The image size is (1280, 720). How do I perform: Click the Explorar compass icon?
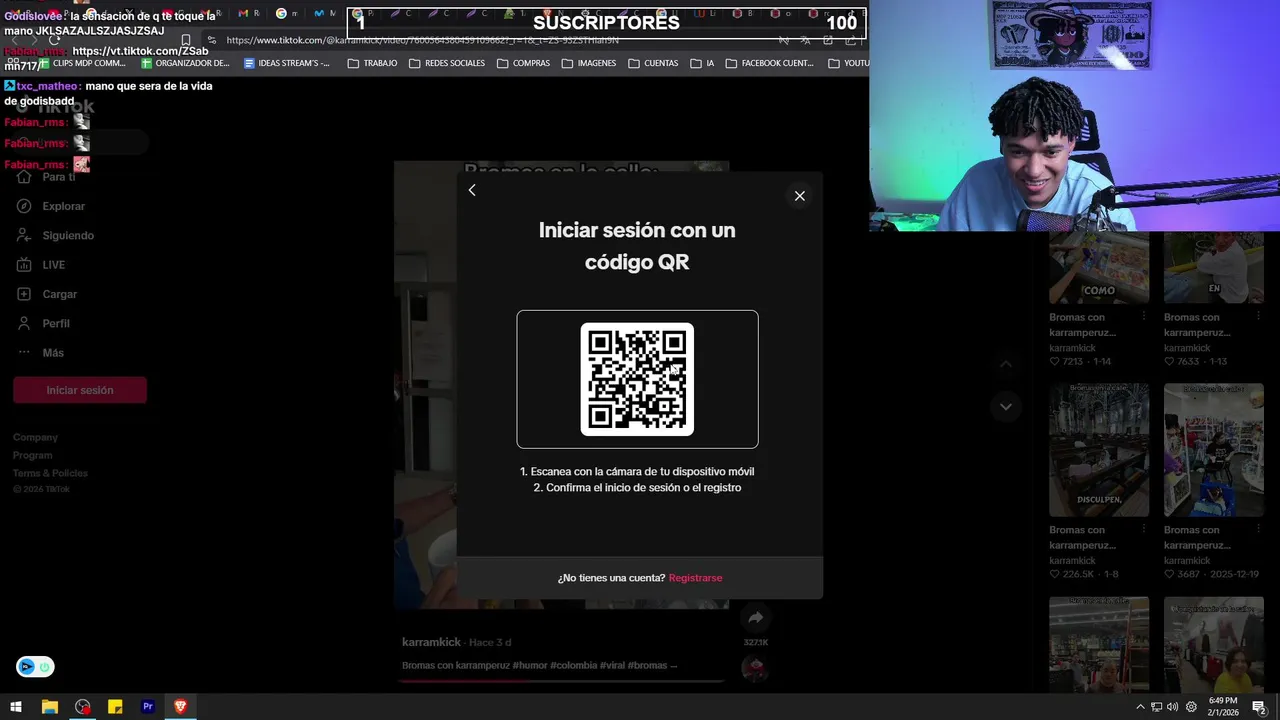click(24, 206)
